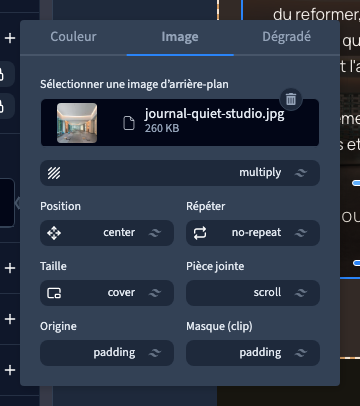Open the Origine dropdown set to padding
360x406 pixels.
[107, 353]
